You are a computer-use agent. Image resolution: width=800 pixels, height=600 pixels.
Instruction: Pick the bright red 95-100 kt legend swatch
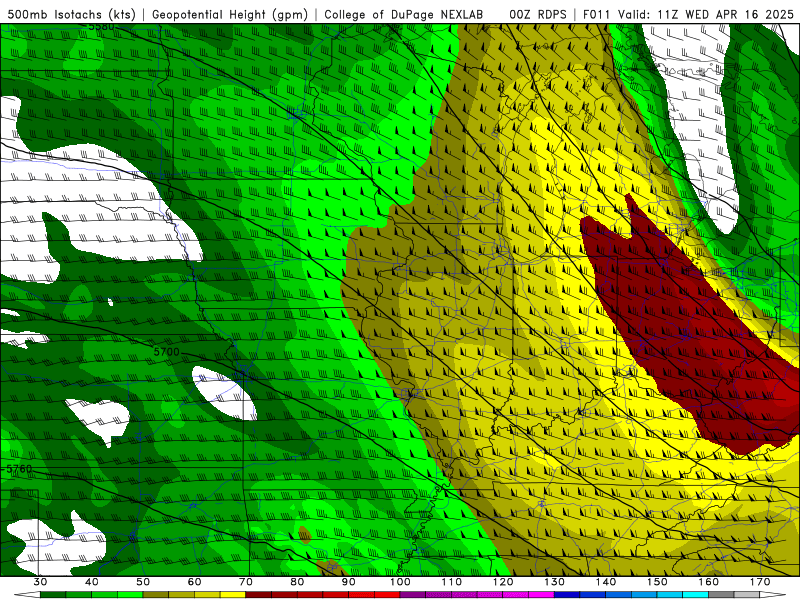click(387, 595)
